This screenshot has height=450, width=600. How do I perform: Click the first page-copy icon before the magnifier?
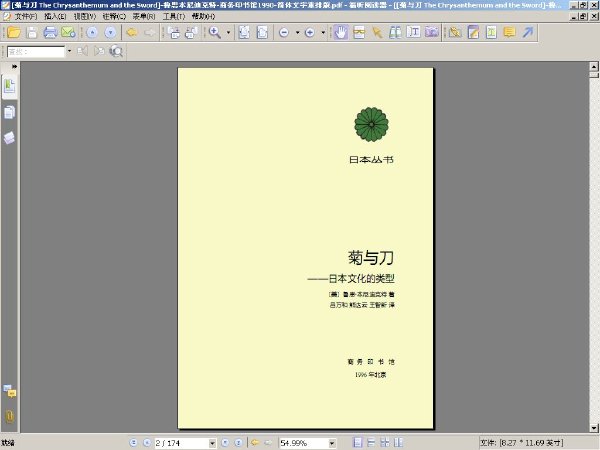click(x=174, y=33)
